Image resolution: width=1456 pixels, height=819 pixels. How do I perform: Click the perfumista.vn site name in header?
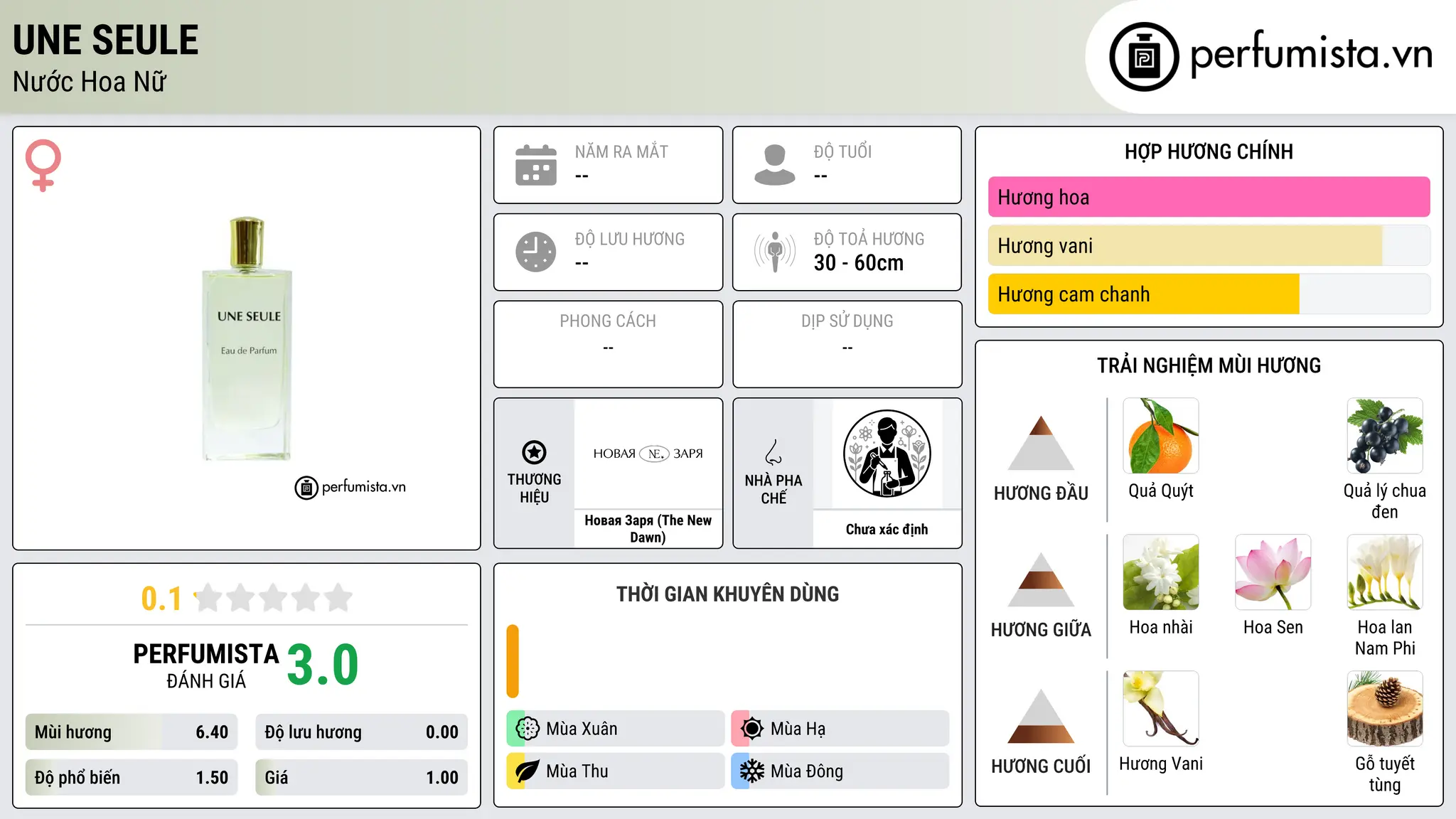(1312, 54)
